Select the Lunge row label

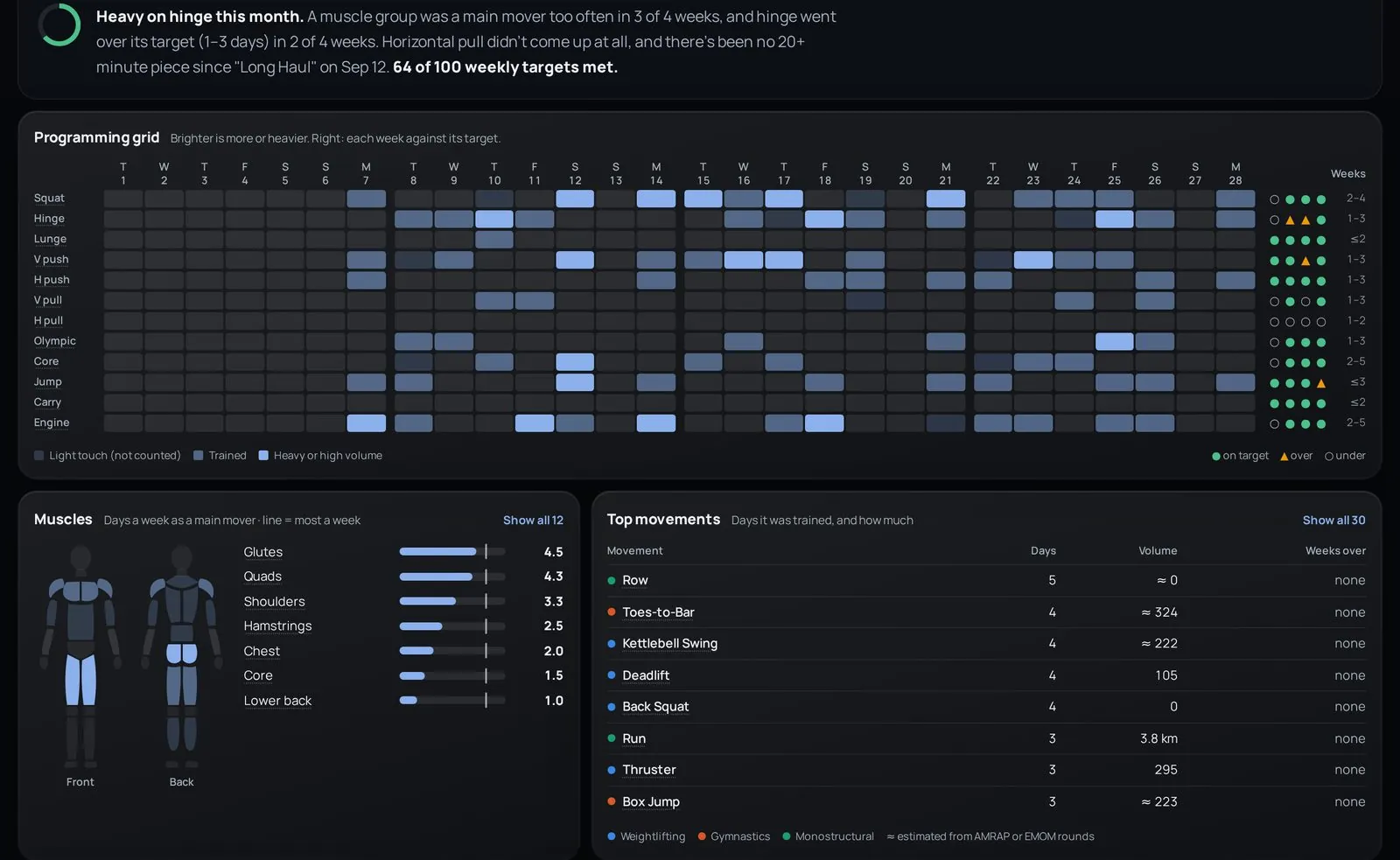(50, 239)
